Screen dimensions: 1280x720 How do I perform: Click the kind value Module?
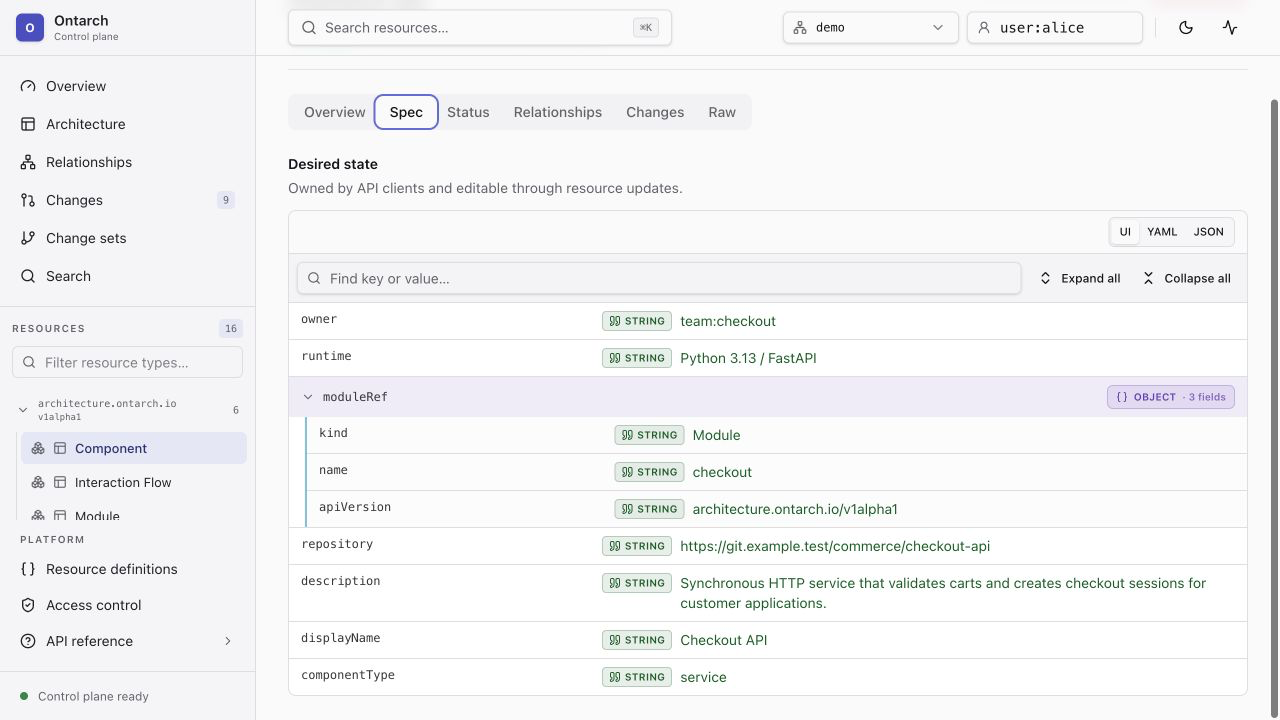click(x=716, y=435)
